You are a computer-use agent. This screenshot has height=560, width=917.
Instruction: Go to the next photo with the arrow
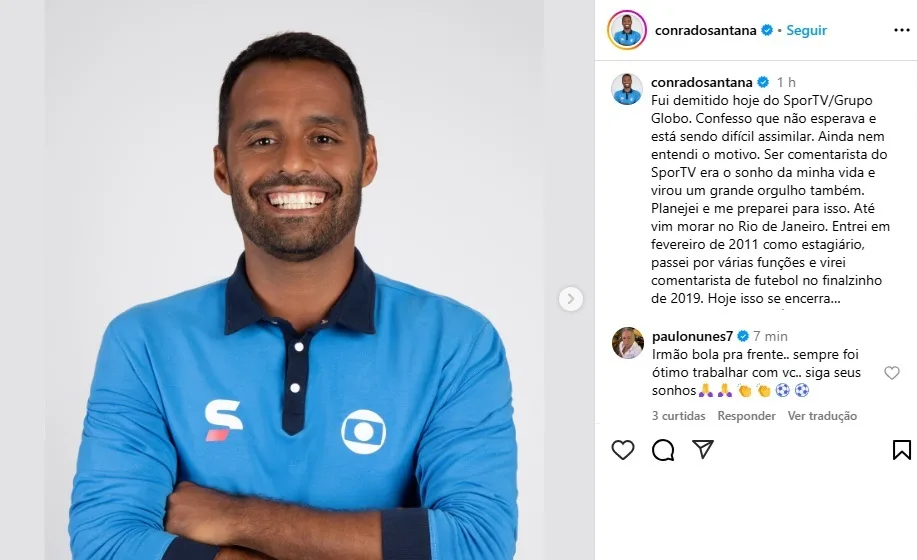[x=571, y=299]
